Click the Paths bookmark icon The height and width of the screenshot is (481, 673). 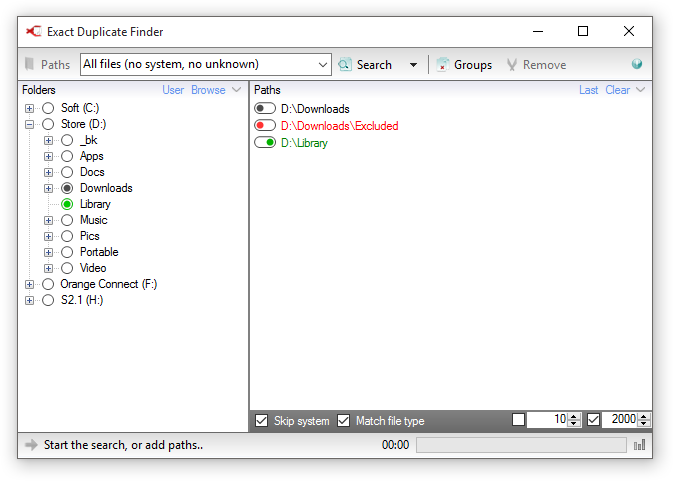click(29, 64)
